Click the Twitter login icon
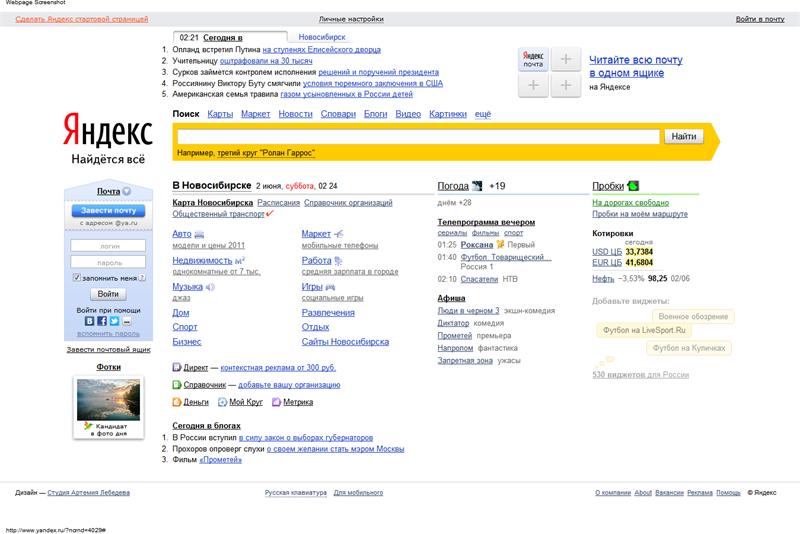800x534 pixels. tap(114, 321)
